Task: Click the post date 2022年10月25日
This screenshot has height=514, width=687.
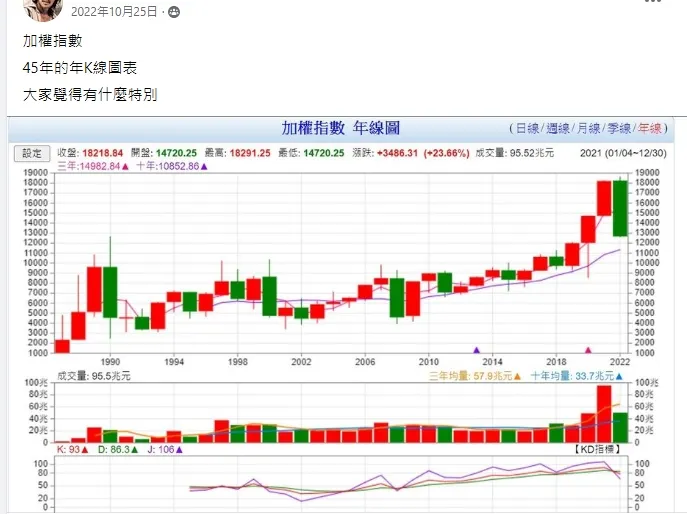Action: [114, 12]
